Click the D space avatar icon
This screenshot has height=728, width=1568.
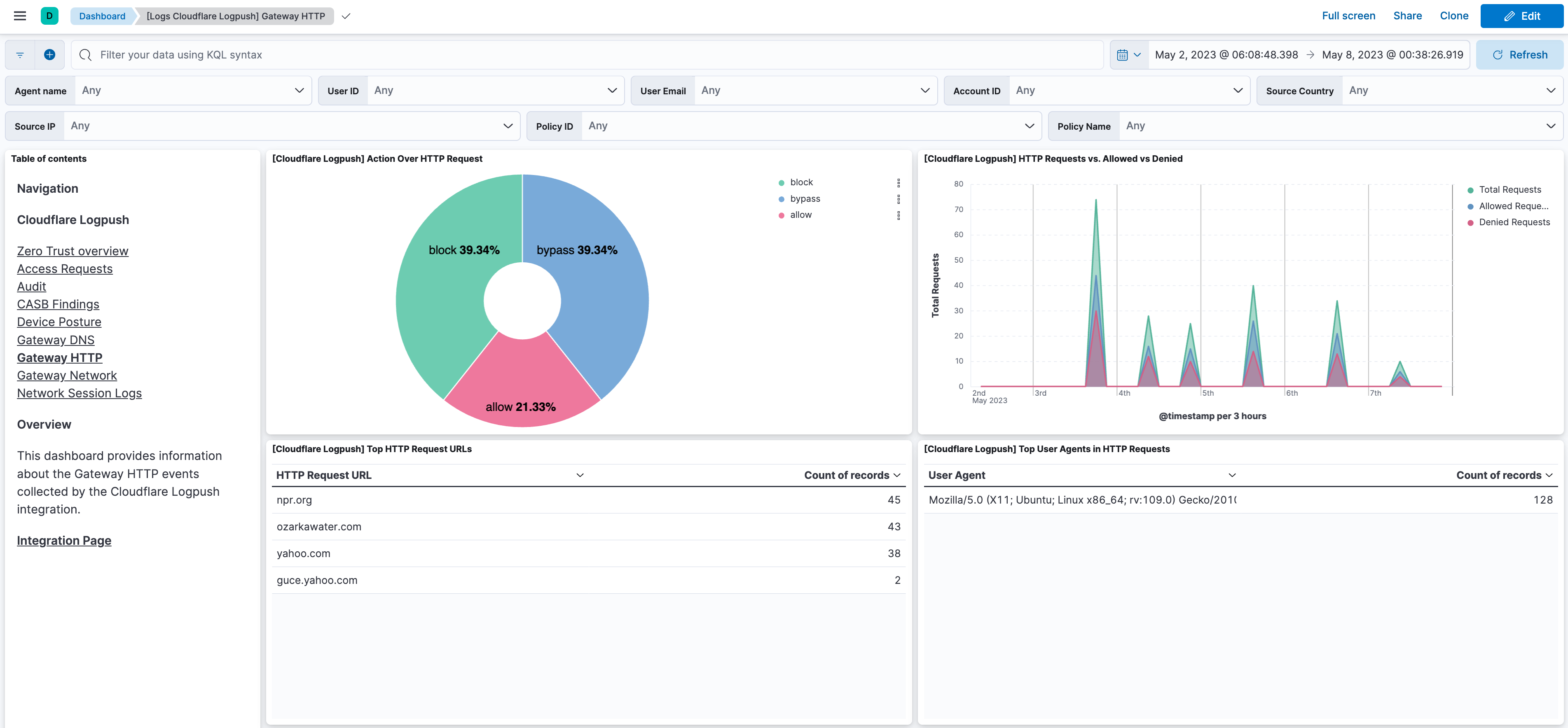click(49, 16)
